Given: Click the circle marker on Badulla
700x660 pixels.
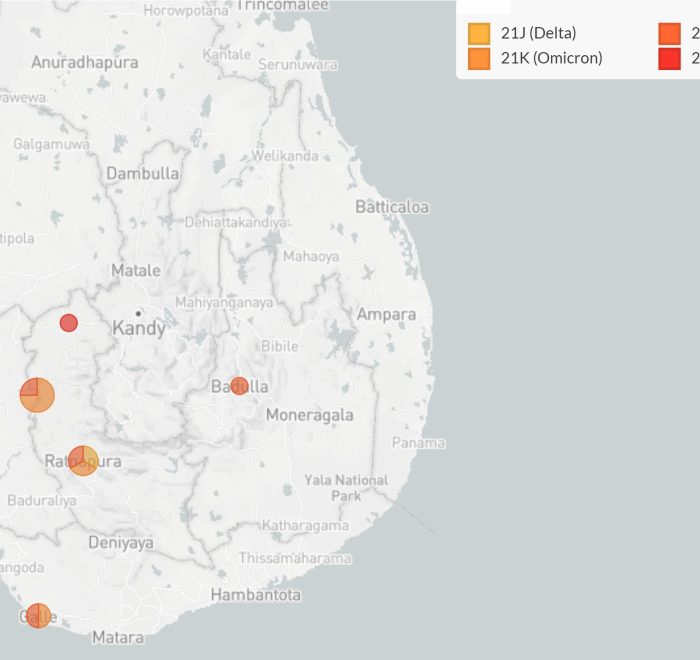Looking at the screenshot, I should [239, 385].
